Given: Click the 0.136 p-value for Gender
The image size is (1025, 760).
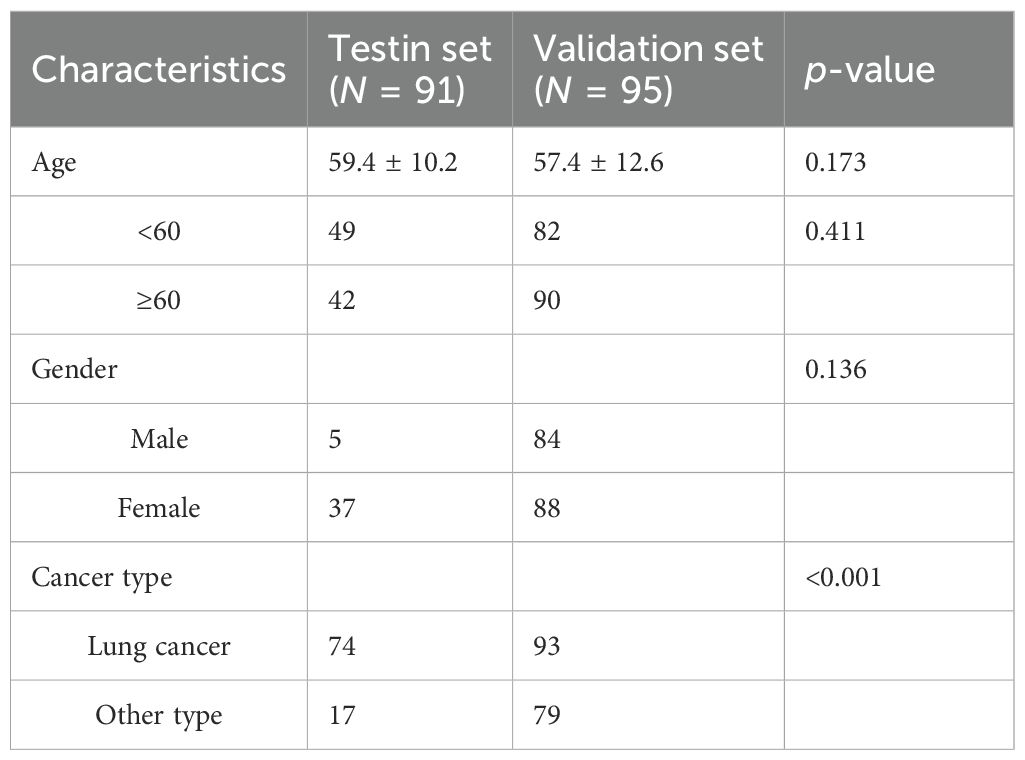Looking at the screenshot, I should coord(835,370).
